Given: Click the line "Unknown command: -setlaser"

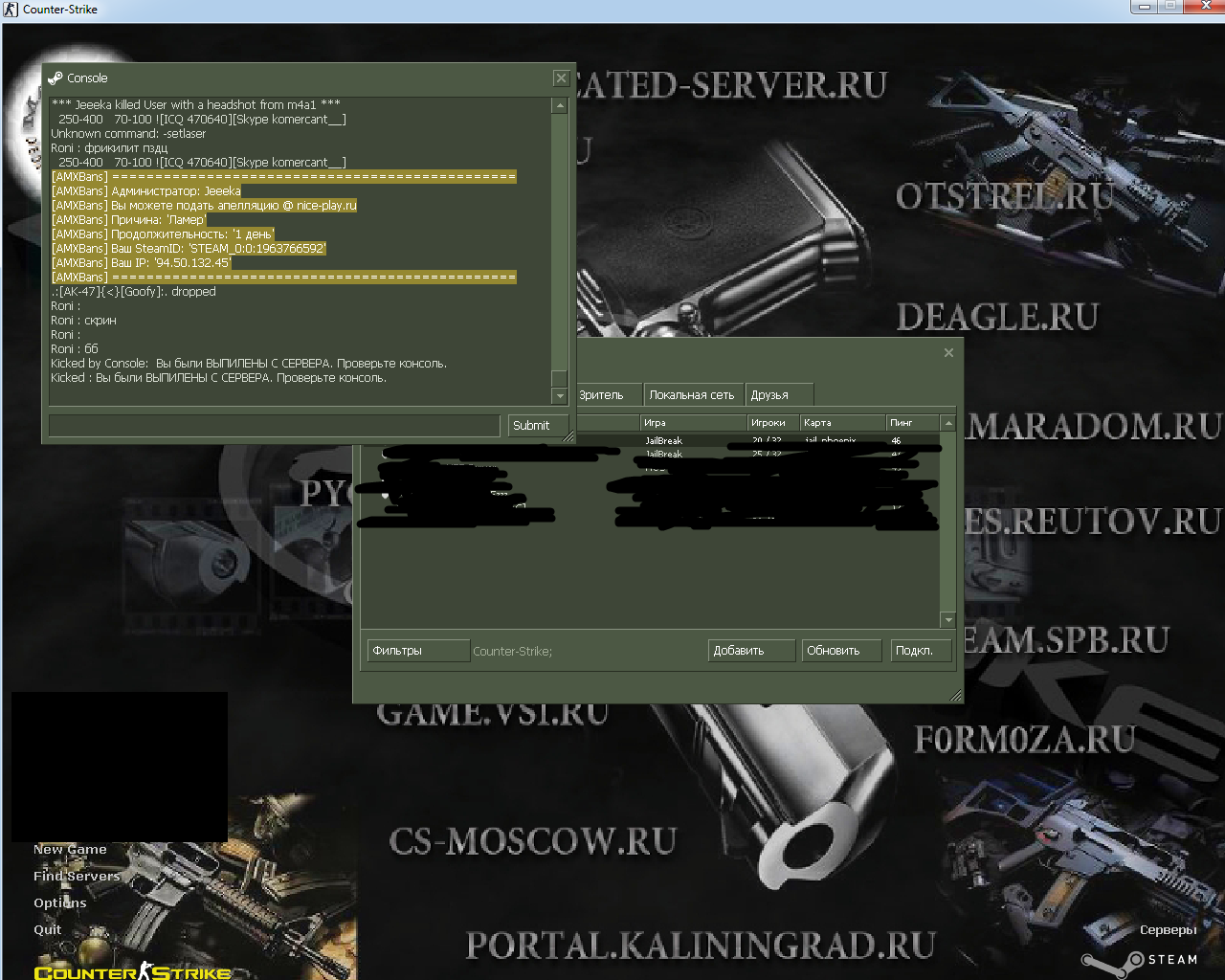Looking at the screenshot, I should [x=128, y=134].
